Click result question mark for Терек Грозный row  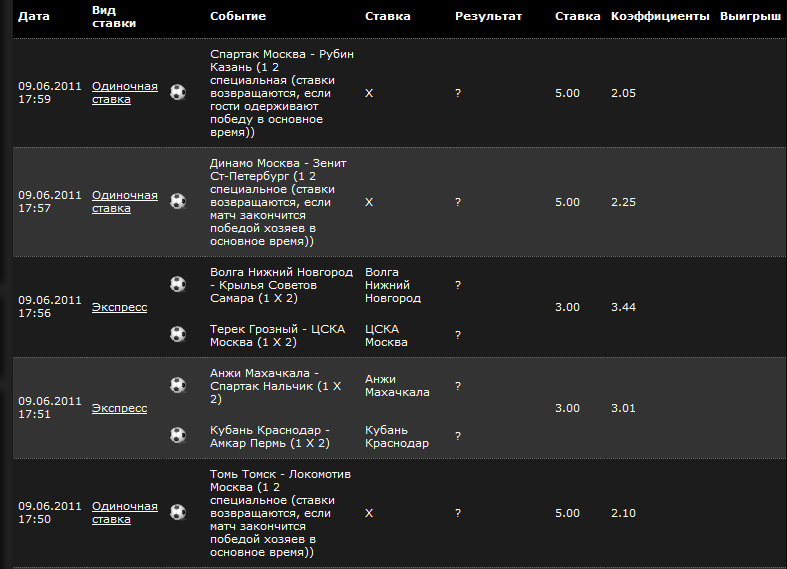tap(458, 335)
